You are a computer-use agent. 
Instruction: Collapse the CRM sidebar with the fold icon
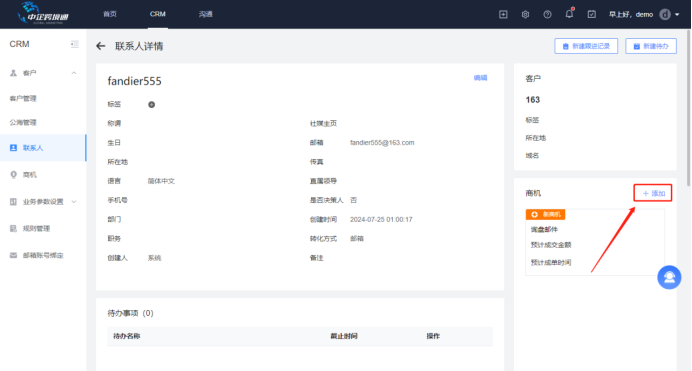click(x=75, y=44)
